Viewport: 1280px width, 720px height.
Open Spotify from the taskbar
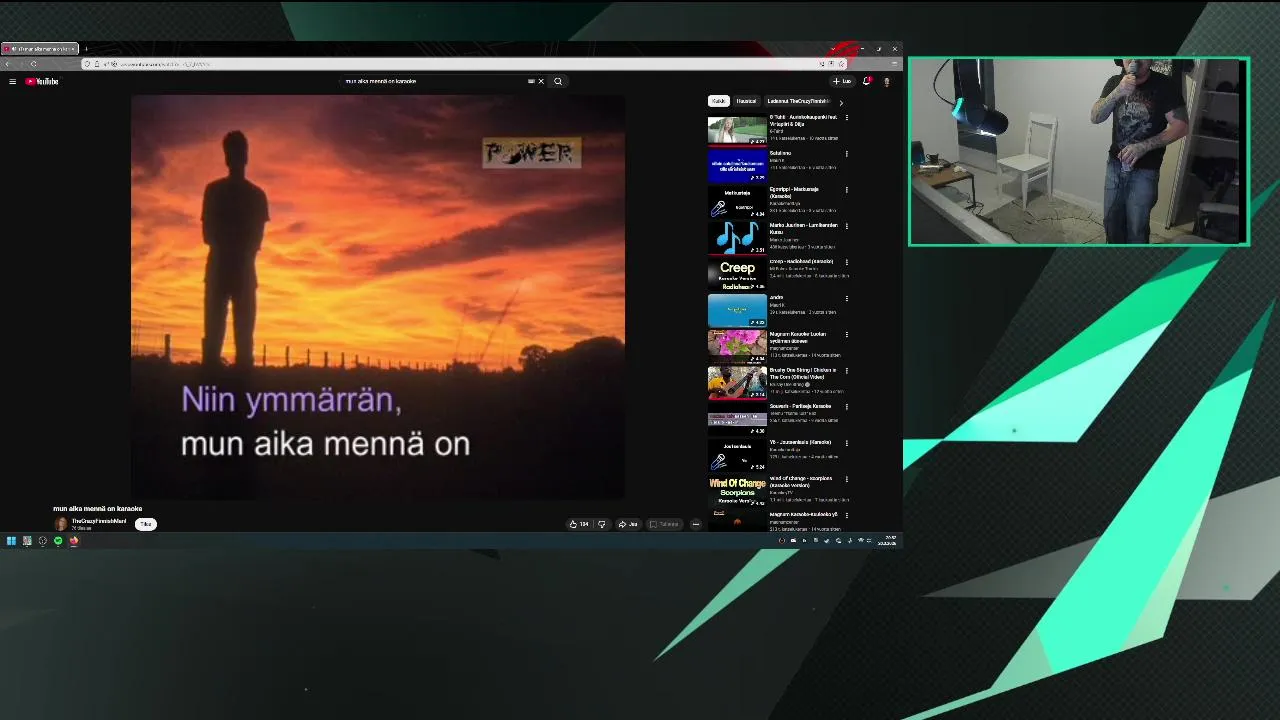pyautogui.click(x=58, y=541)
